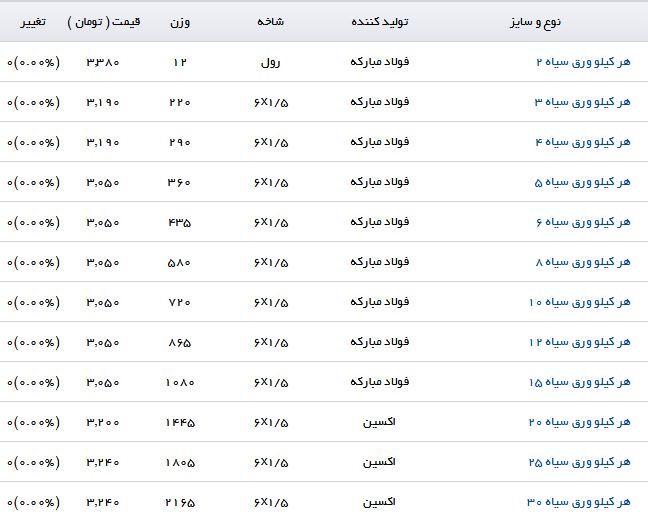
Task: Select the weight cell '۲۱۶۵'
Action: coord(180,503)
